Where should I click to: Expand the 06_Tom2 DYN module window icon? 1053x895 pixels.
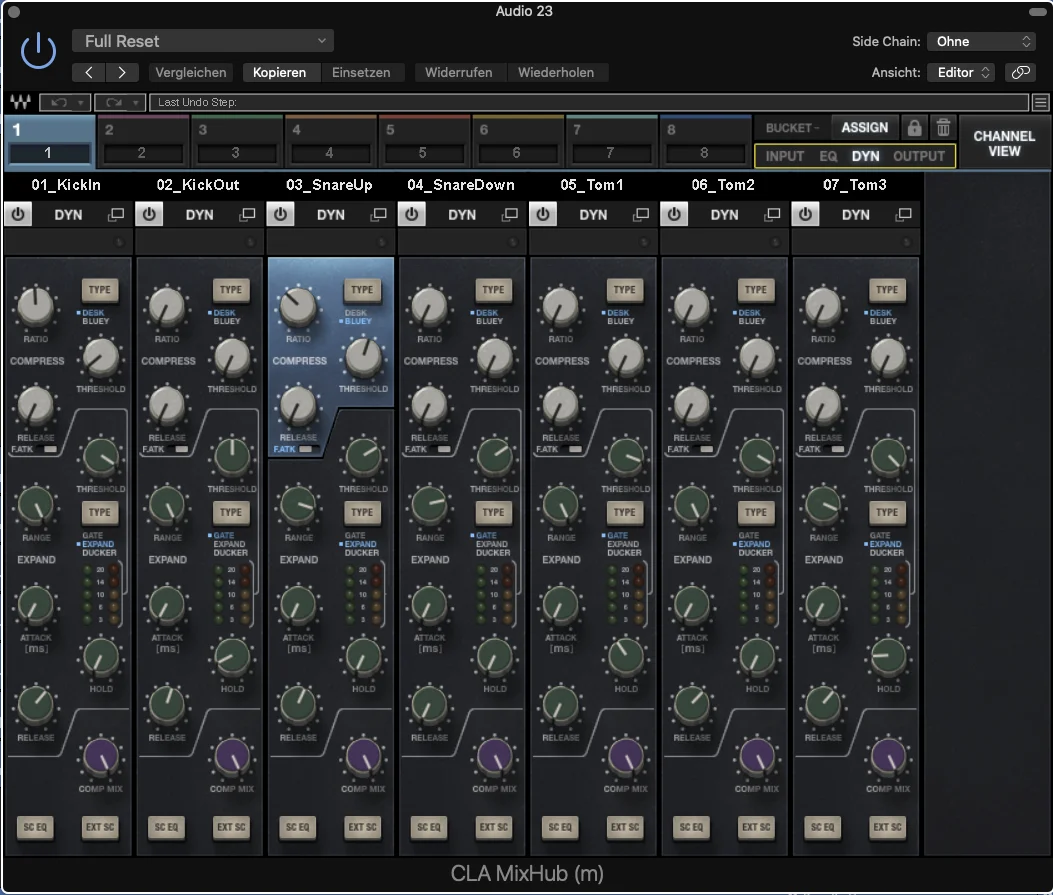[772, 215]
